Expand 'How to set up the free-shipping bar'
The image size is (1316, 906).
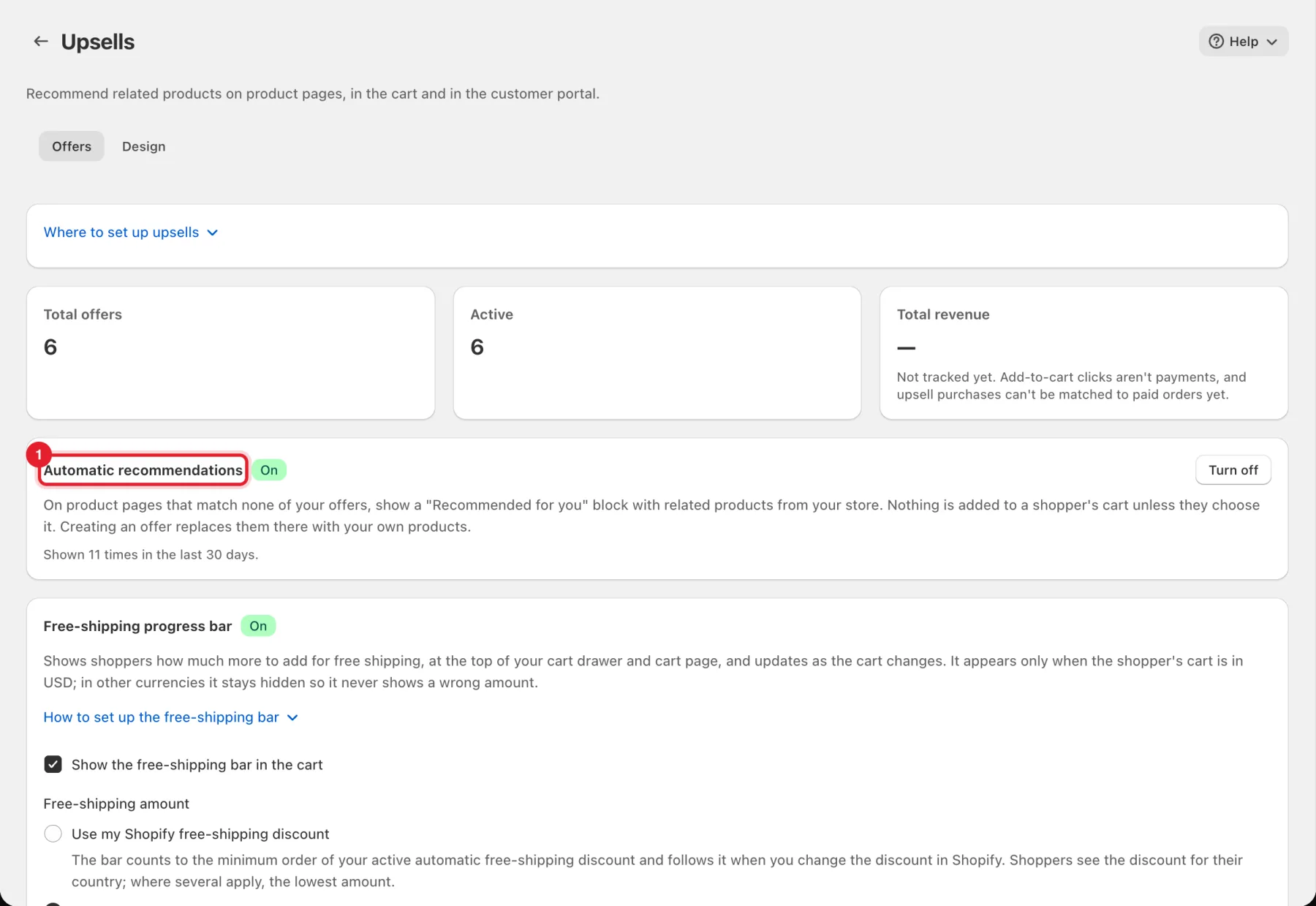pyautogui.click(x=171, y=717)
